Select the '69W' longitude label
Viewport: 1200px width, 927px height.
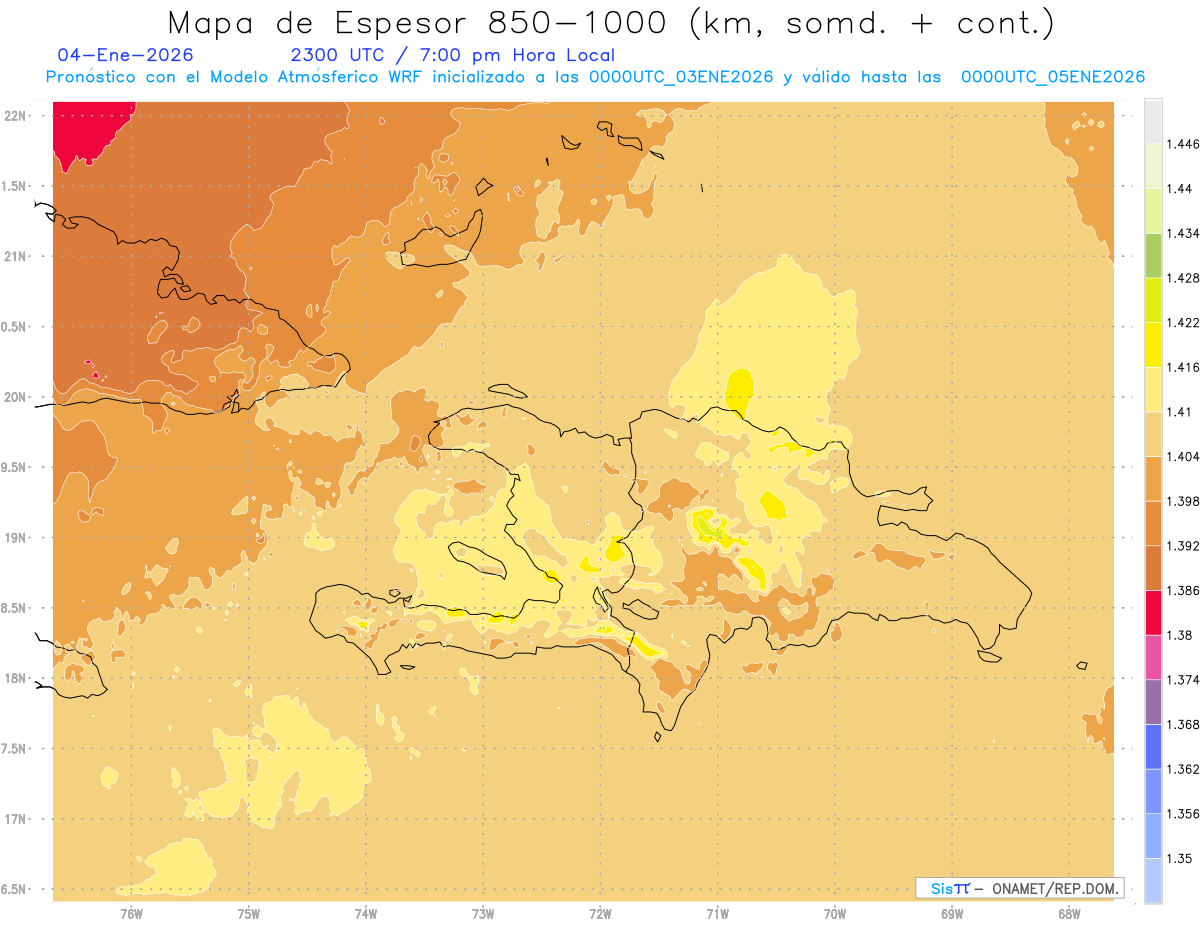[x=952, y=914]
